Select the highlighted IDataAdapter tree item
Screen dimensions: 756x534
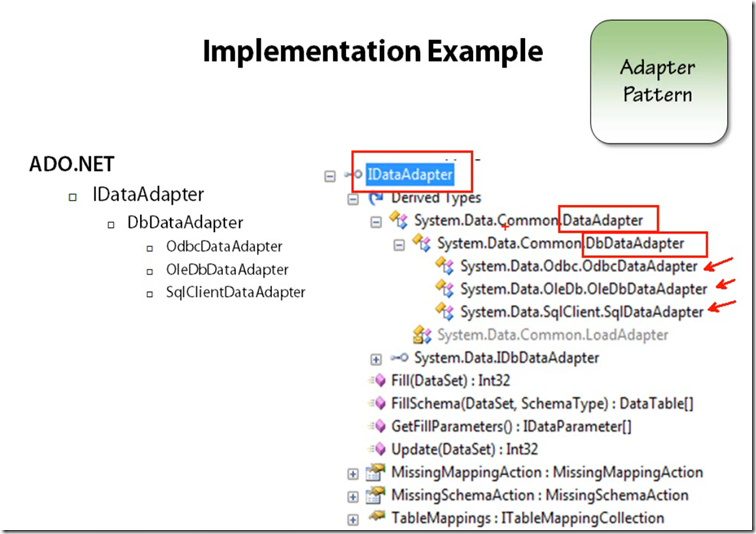[x=410, y=174]
